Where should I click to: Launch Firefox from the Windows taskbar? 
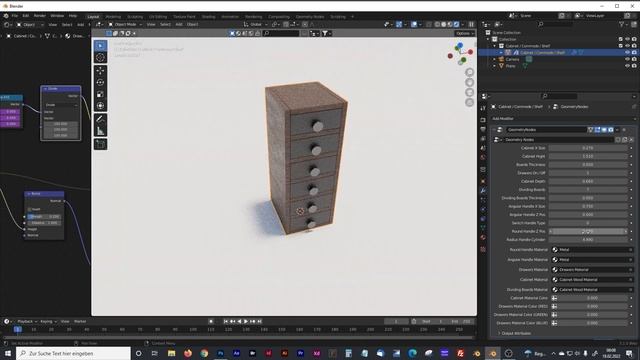click(188, 353)
